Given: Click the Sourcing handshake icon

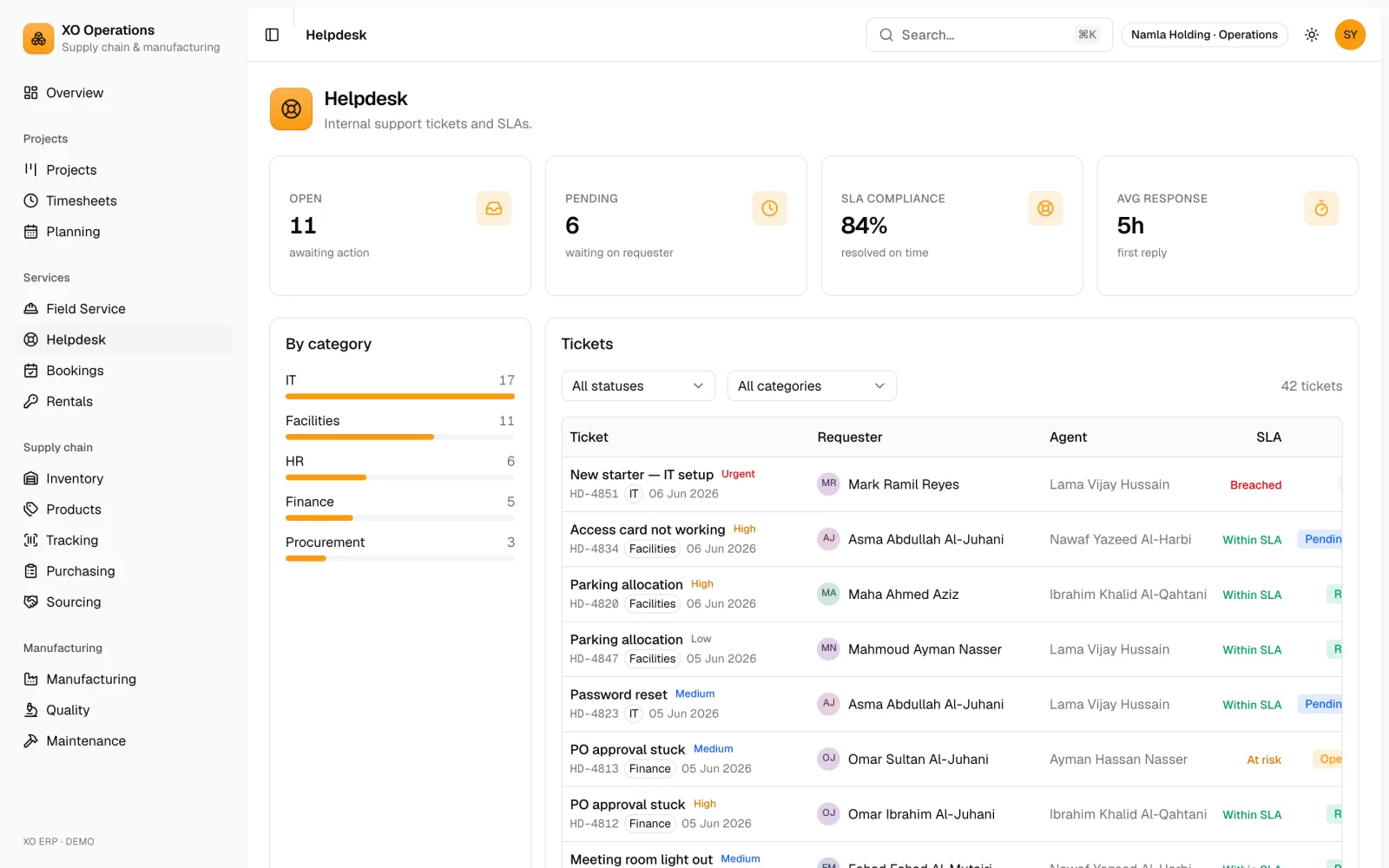Looking at the screenshot, I should coord(31,602).
